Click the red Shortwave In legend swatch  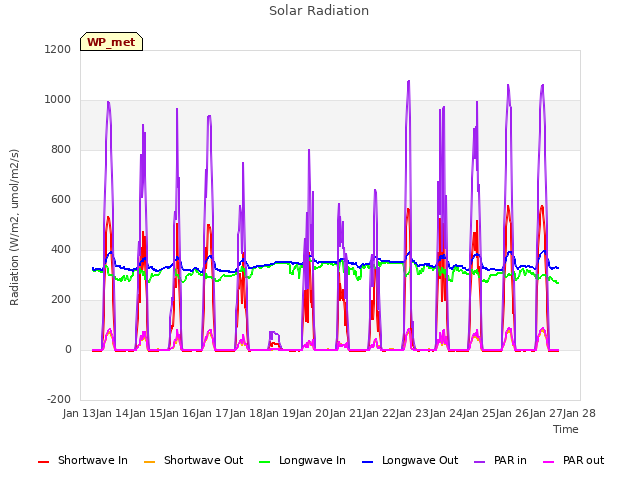tap(44, 462)
